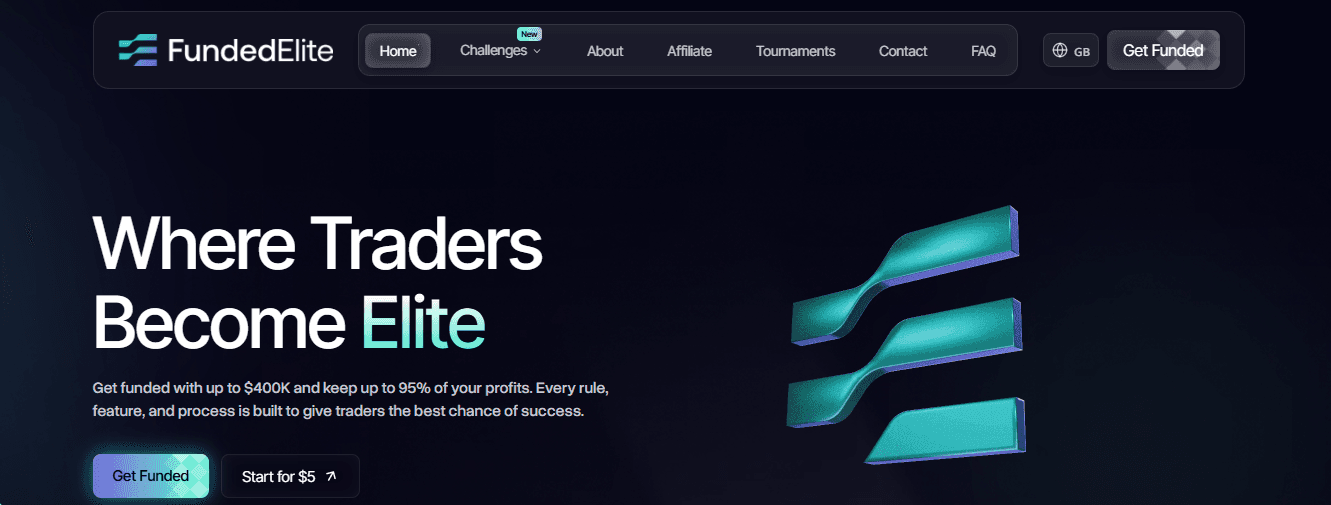The width and height of the screenshot is (1331, 505).
Task: Click the FundedElite wordmark text
Action: pos(250,50)
